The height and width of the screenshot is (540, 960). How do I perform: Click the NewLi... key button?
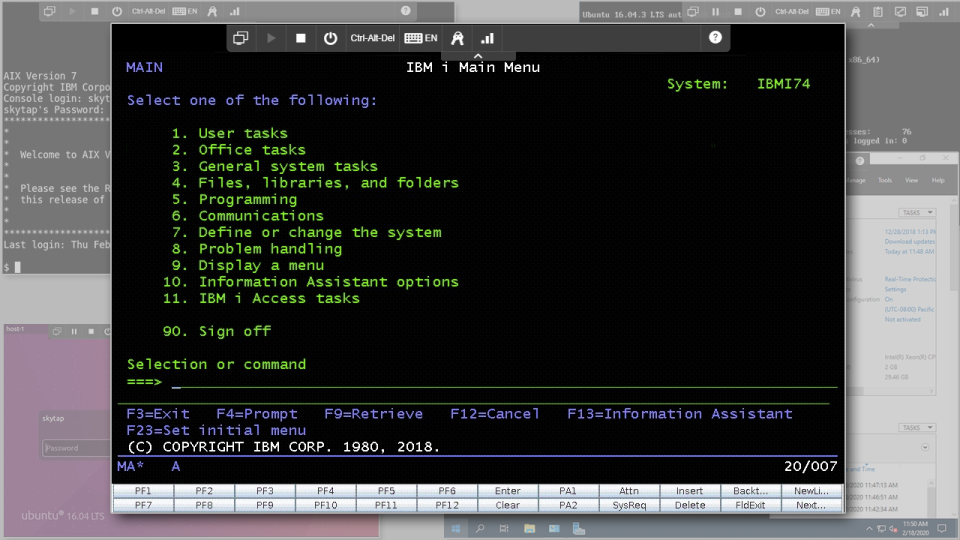[x=811, y=490]
